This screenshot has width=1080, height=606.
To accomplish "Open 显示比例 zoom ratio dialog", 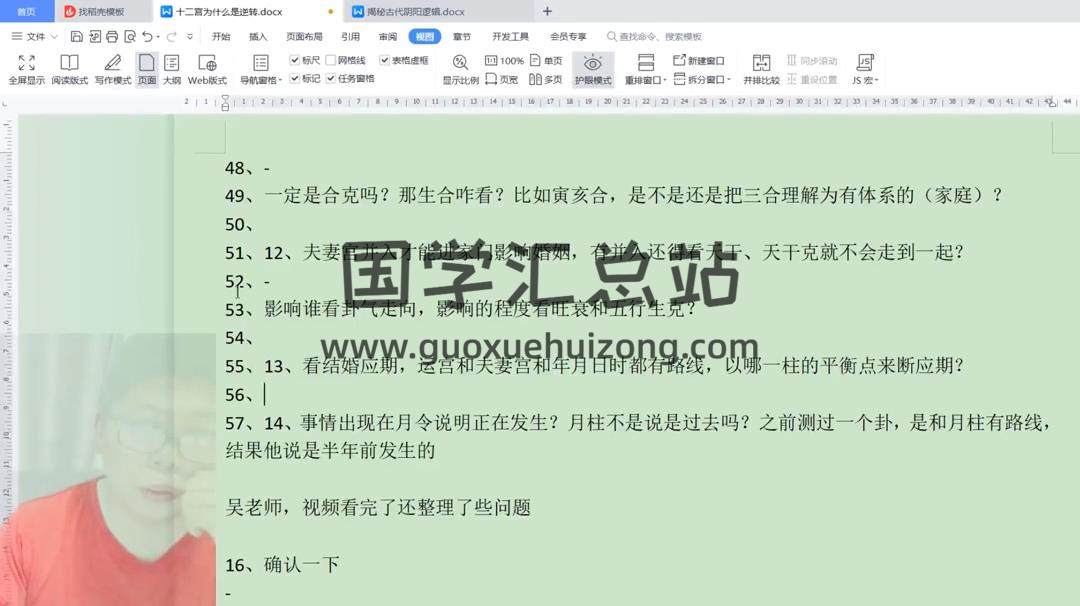I will (460, 69).
